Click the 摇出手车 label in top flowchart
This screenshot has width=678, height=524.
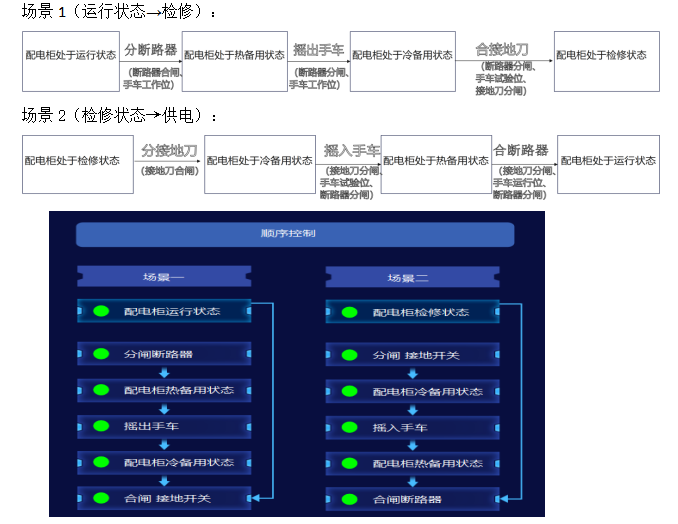coord(318,49)
